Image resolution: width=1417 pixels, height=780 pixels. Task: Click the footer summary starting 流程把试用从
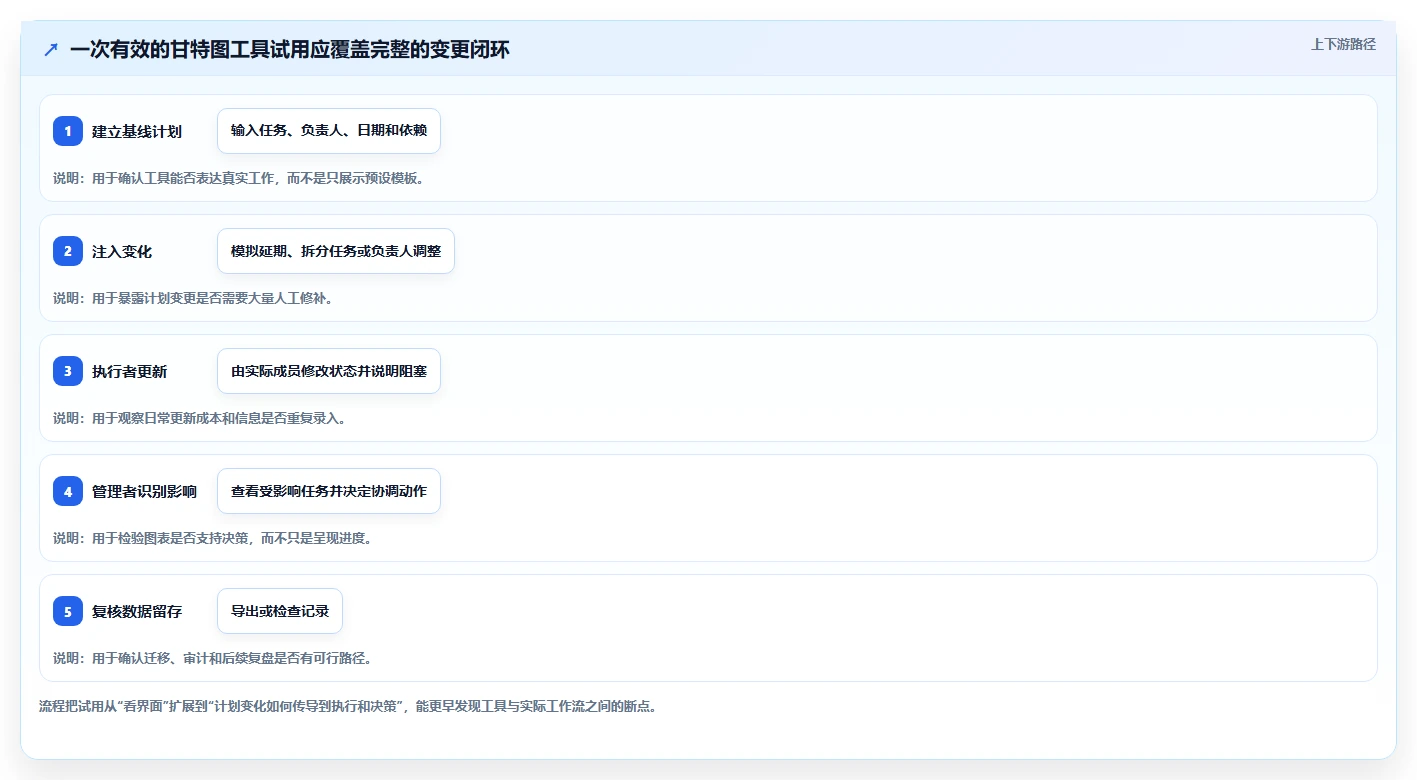(348, 706)
